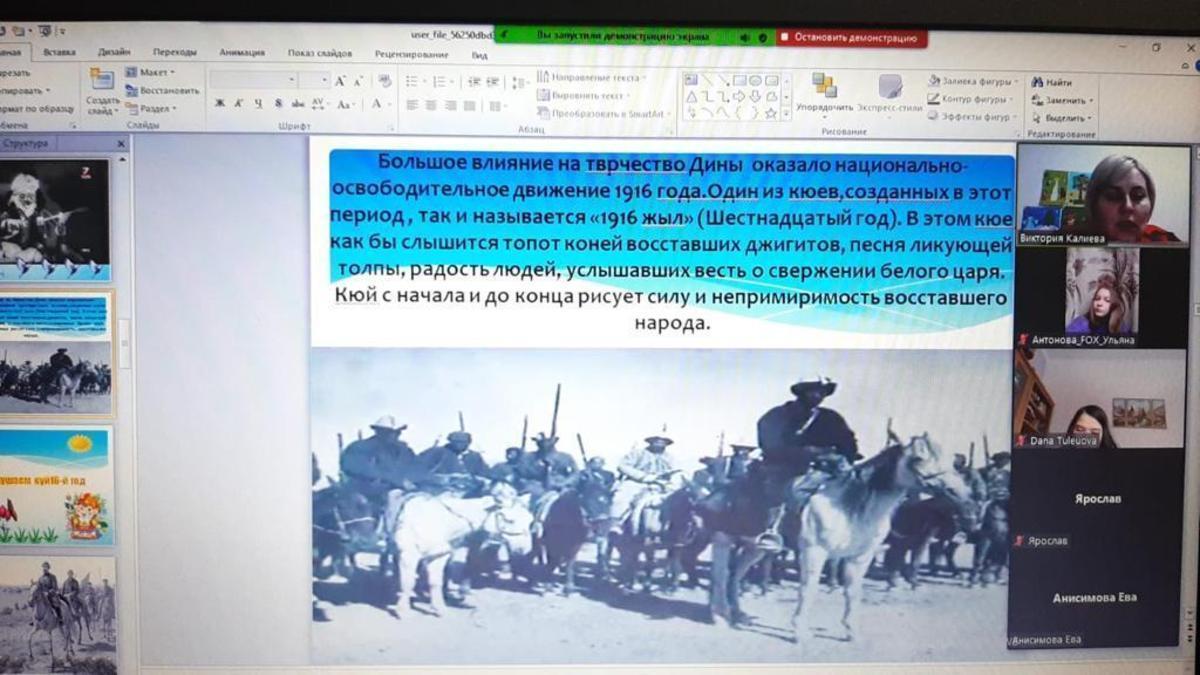The image size is (1200, 675).
Task: Open Экспресс-стили quick styles icon
Action: pos(889,87)
